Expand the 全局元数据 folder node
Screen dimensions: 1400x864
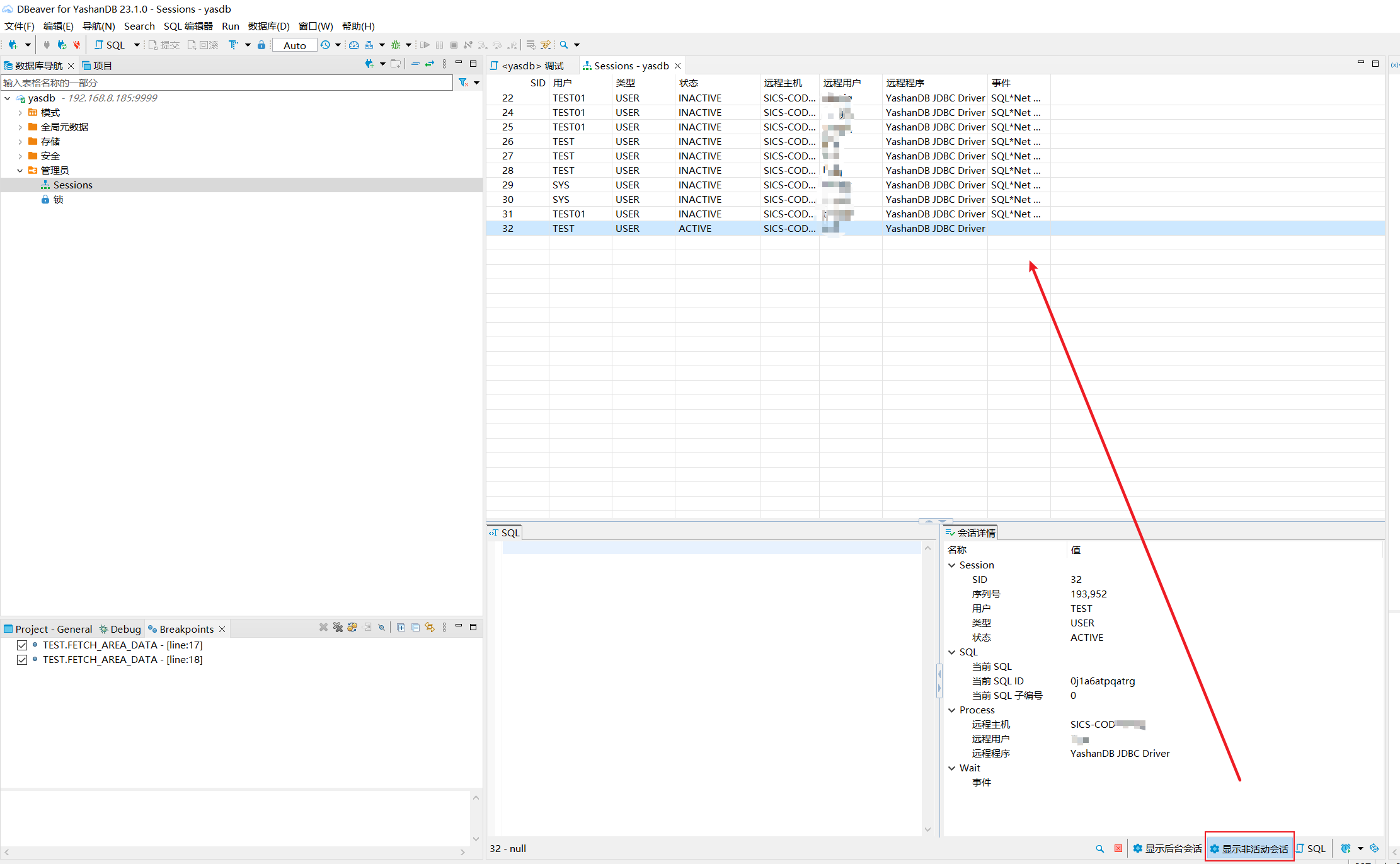20,127
